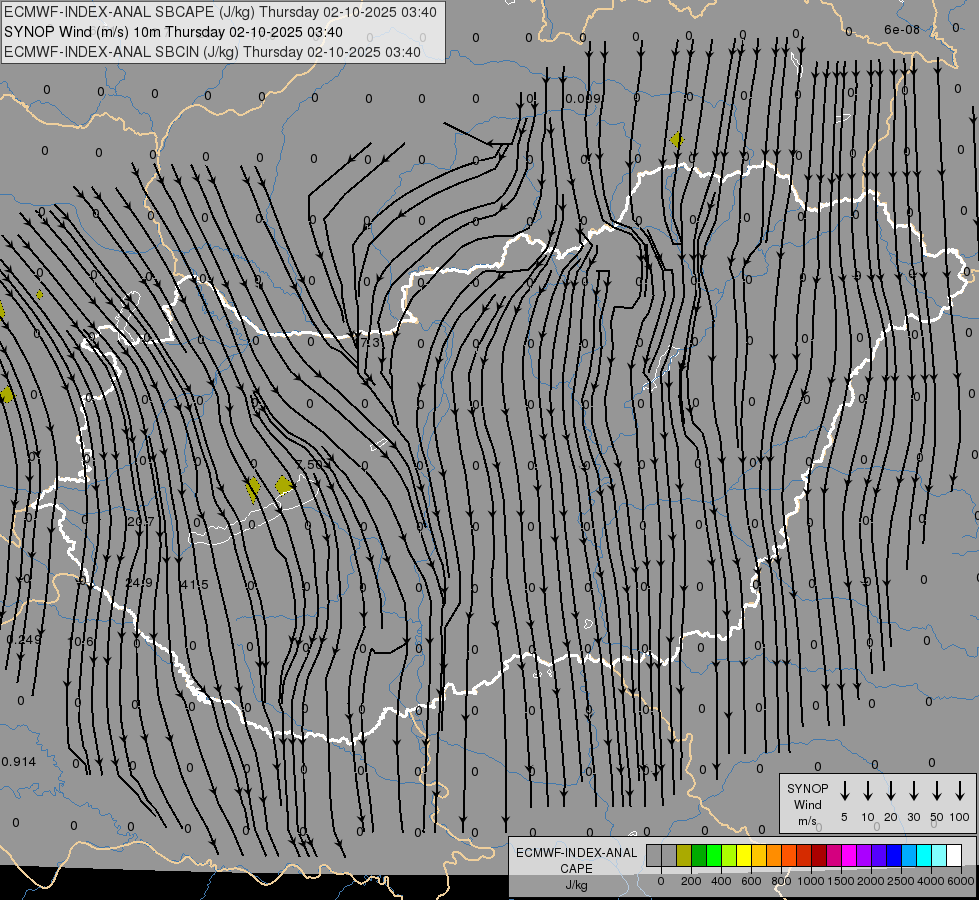
Task: Click the 5 m/s wind arrow in legend
Action: click(x=845, y=791)
